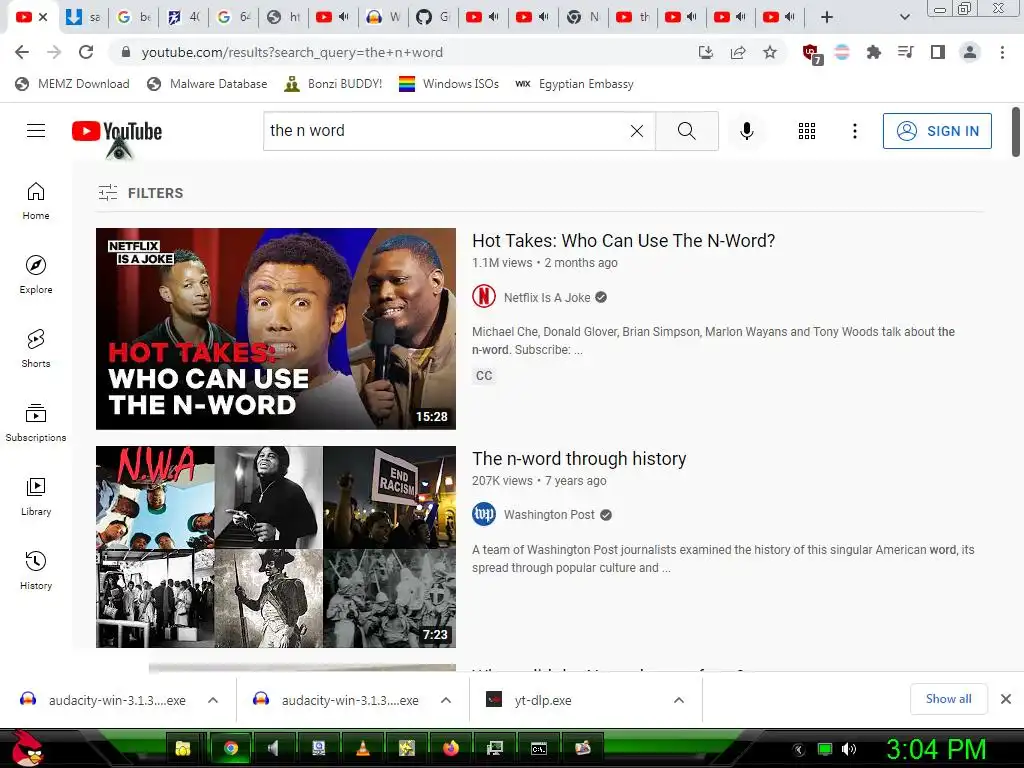This screenshot has width=1024, height=768.
Task: Visit the Netflix Is A Joke channel name
Action: 547,297
